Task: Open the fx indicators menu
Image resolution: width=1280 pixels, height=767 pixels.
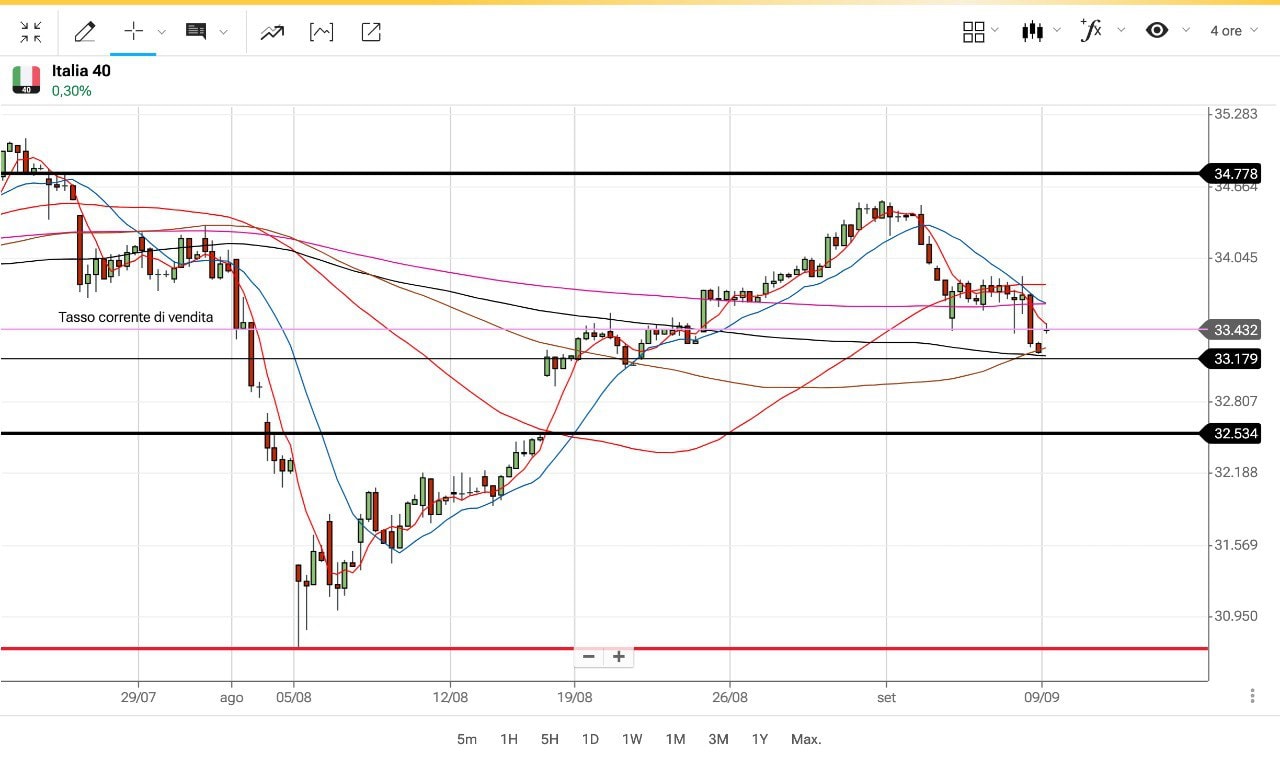Action: (x=1091, y=31)
